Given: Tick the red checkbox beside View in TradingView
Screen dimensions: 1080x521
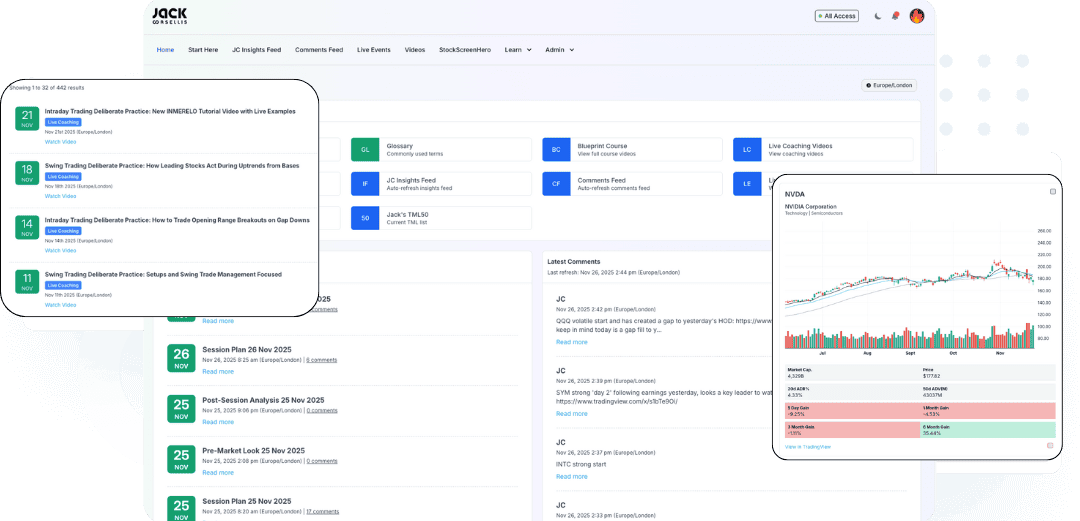Looking at the screenshot, I should point(1050,446).
